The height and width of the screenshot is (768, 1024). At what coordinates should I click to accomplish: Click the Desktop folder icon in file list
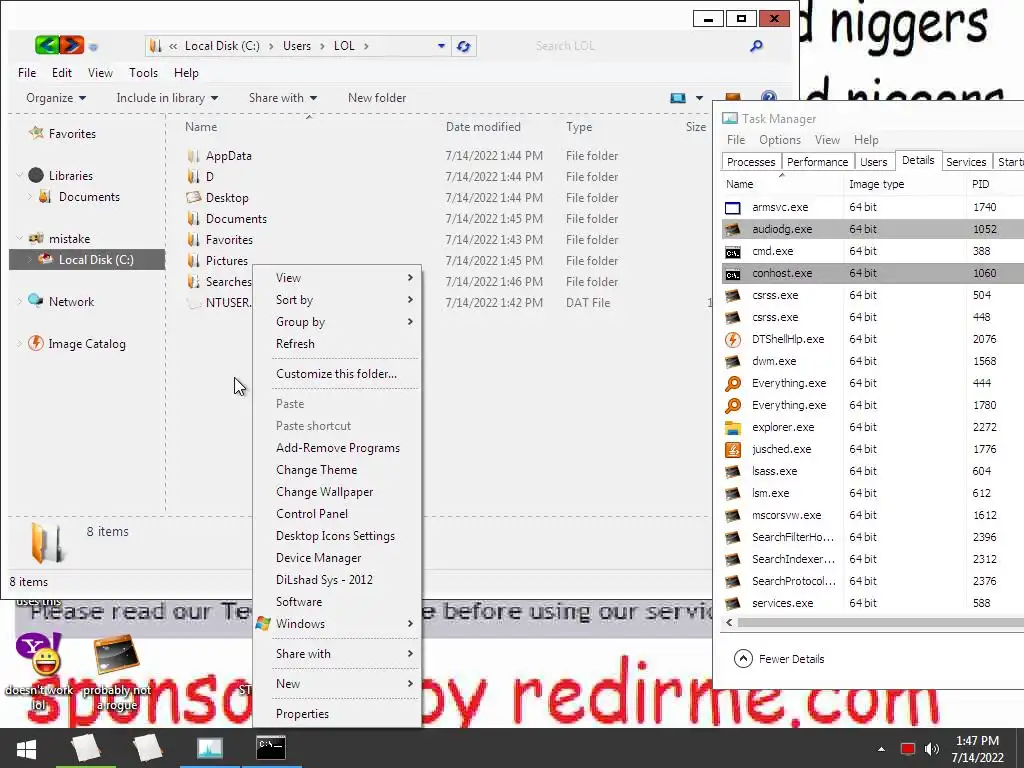(x=193, y=198)
